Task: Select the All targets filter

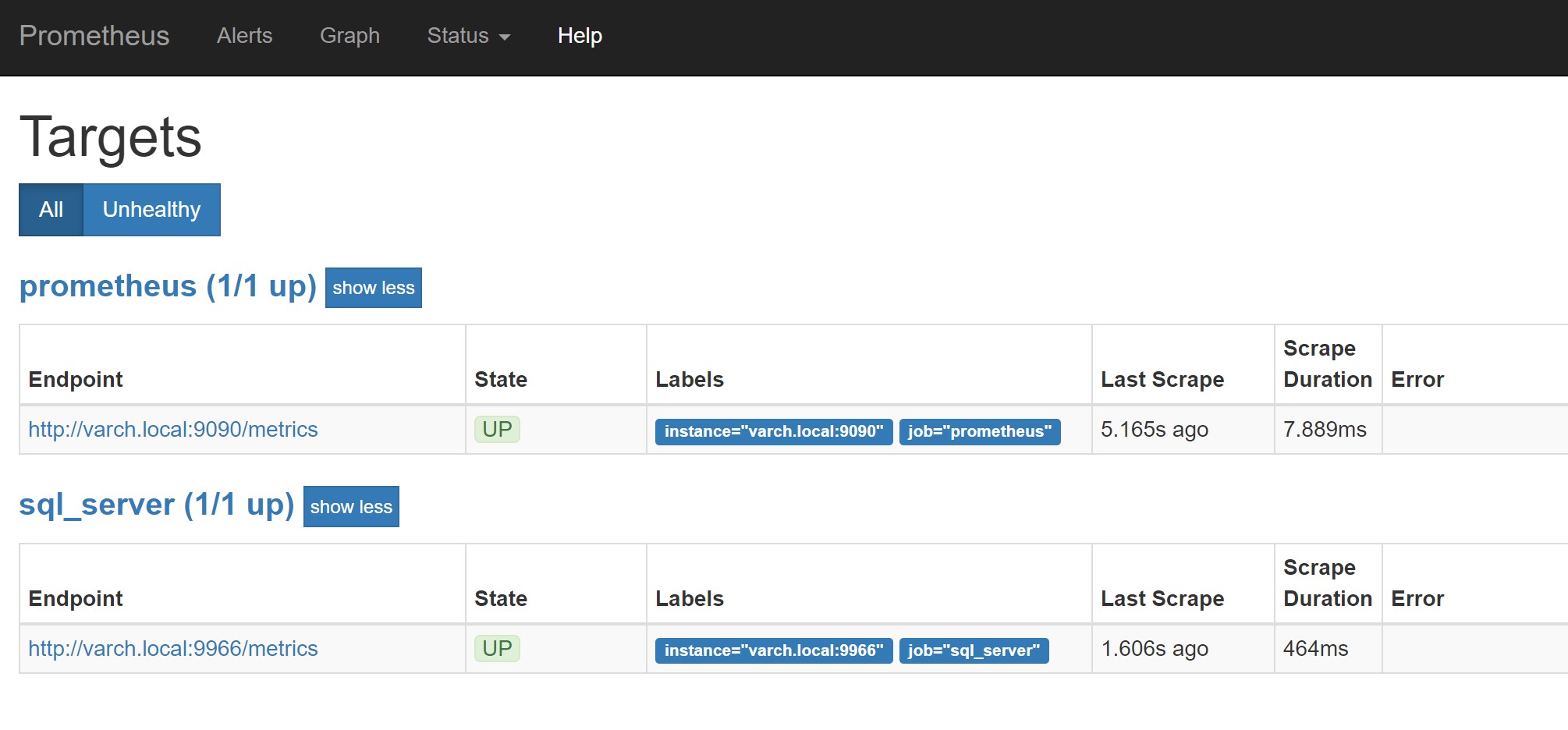Action: [x=51, y=210]
